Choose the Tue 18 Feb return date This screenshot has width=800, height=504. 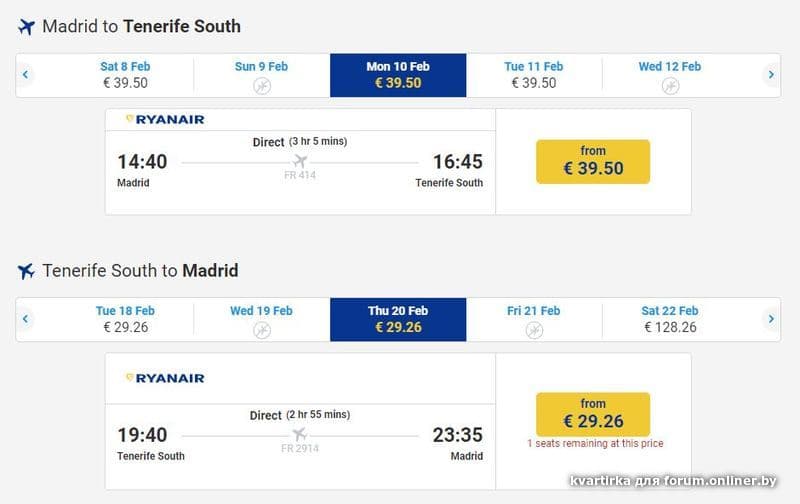[x=125, y=319]
